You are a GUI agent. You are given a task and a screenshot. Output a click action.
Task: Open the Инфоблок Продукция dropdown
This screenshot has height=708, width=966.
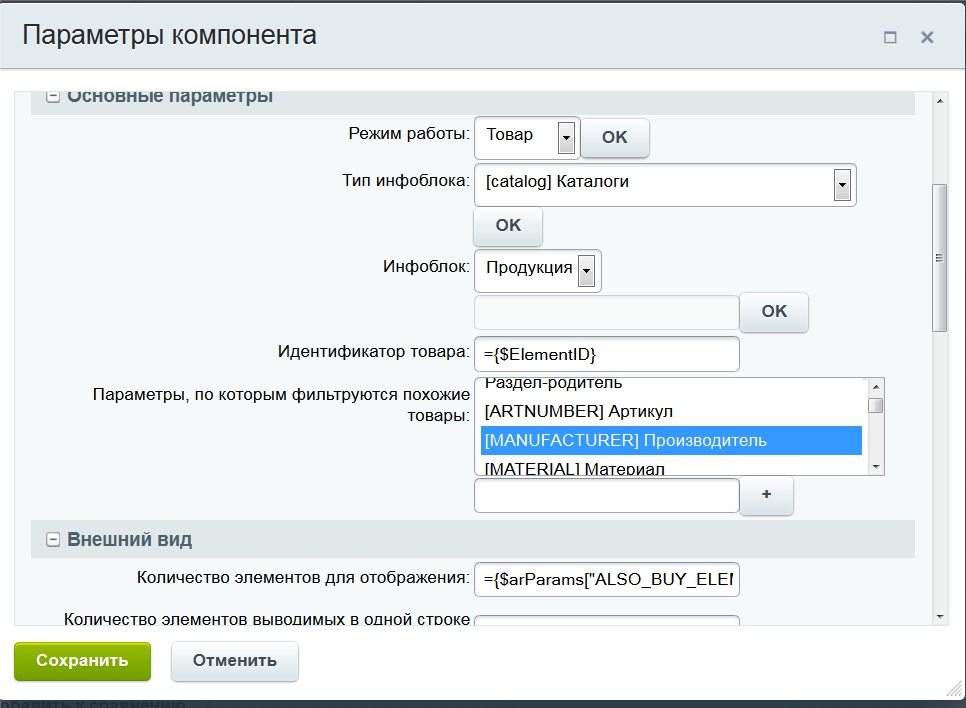pyautogui.click(x=587, y=269)
